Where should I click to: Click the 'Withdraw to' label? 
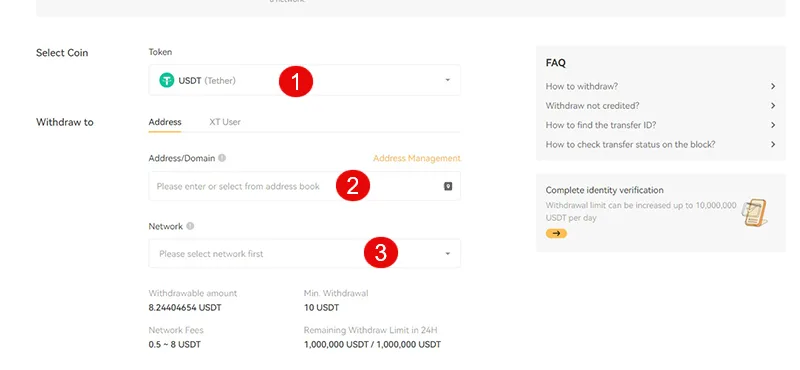pos(65,122)
